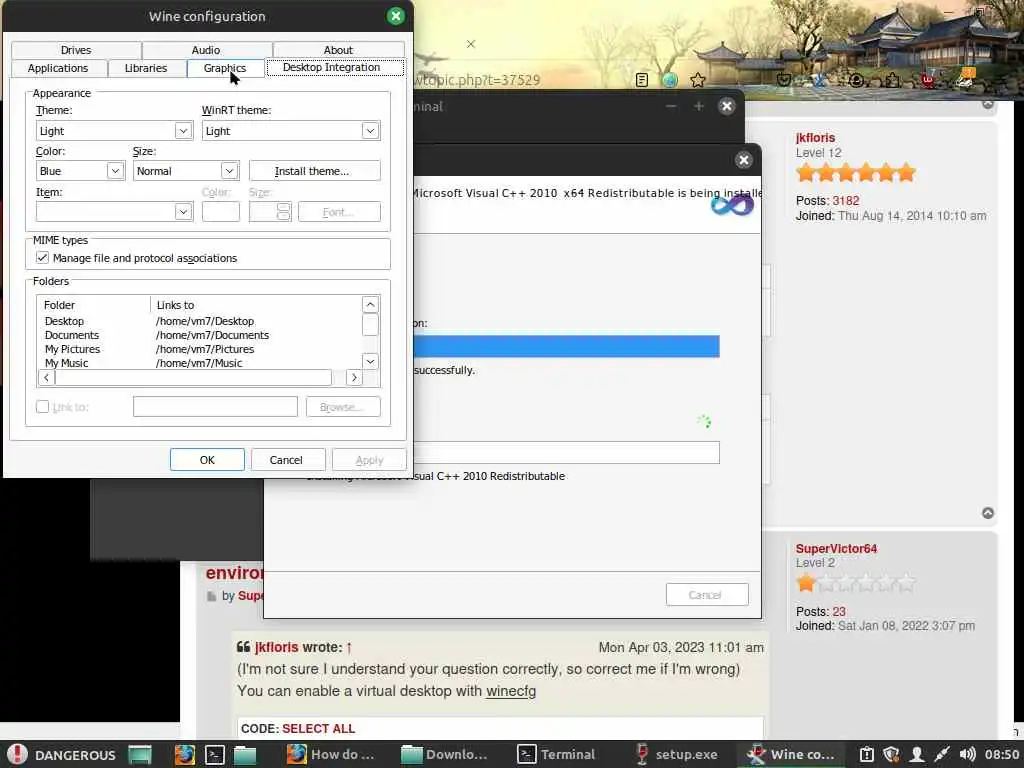Launch Firefox from taskbar launcher
This screenshot has width=1024, height=768.
coord(185,754)
